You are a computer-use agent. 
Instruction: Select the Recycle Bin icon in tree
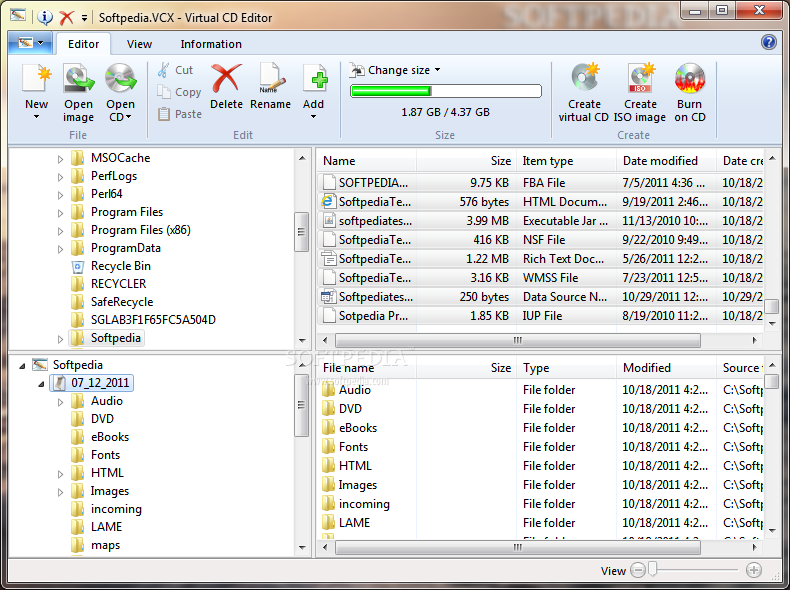(x=78, y=266)
